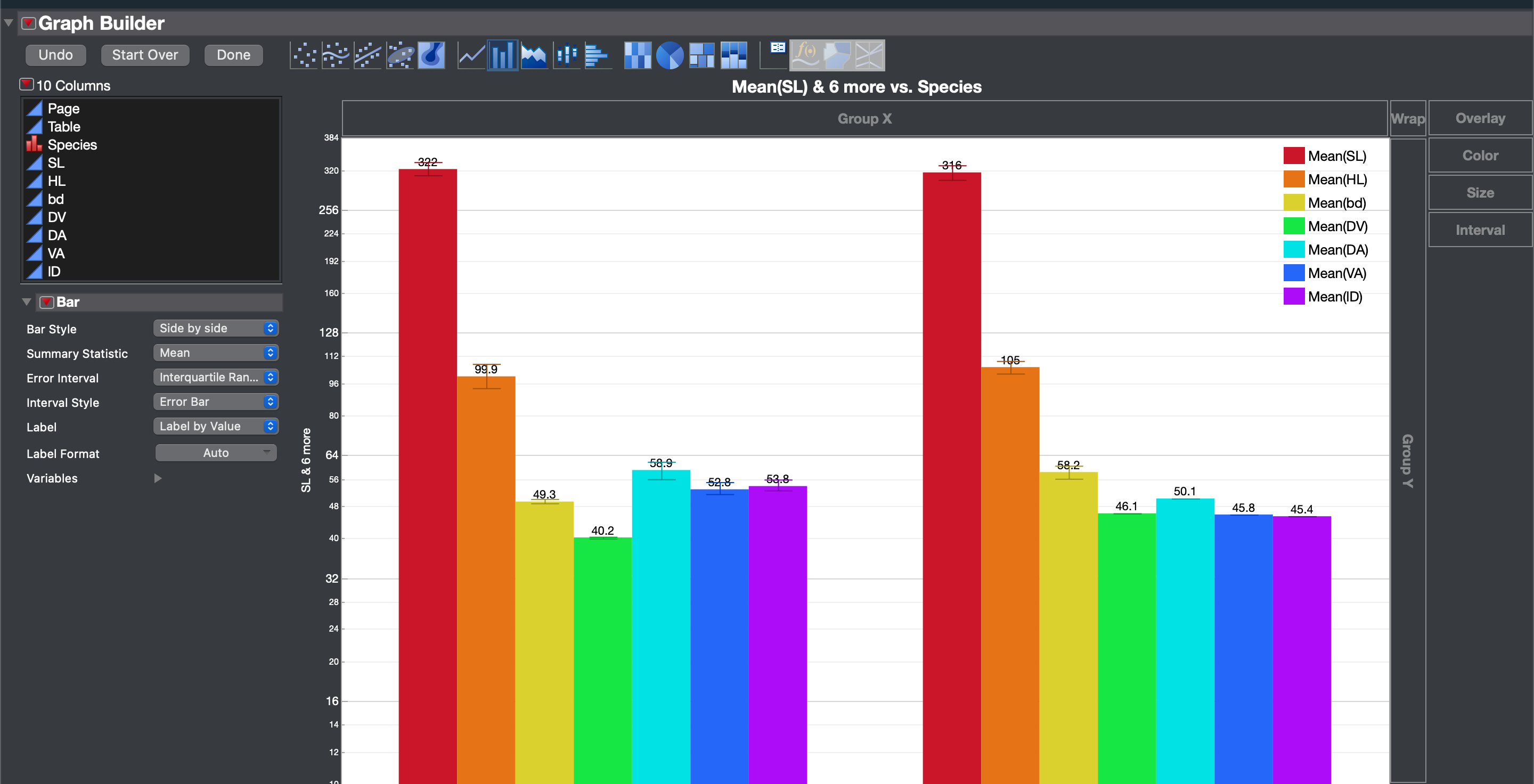Pick the Contour plot icon

click(432, 55)
